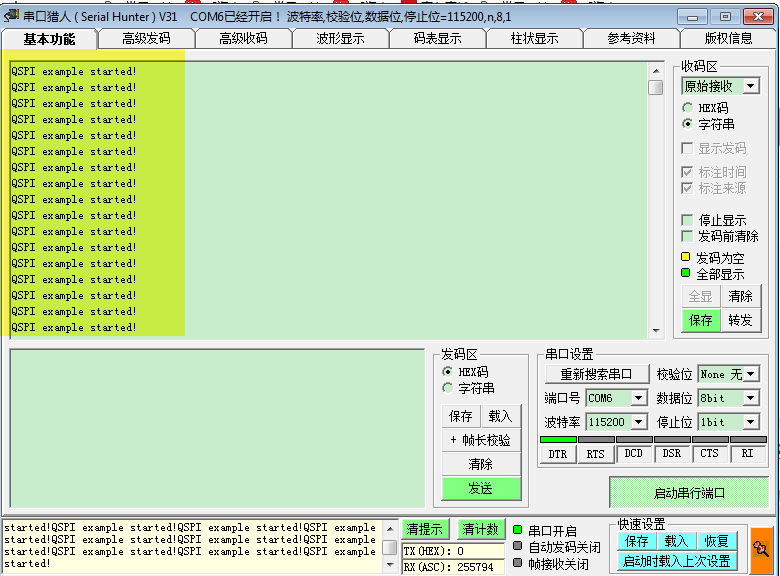Click the 恢复 button in 快速设置
Screen dimensions: 780x576
pos(716,541)
